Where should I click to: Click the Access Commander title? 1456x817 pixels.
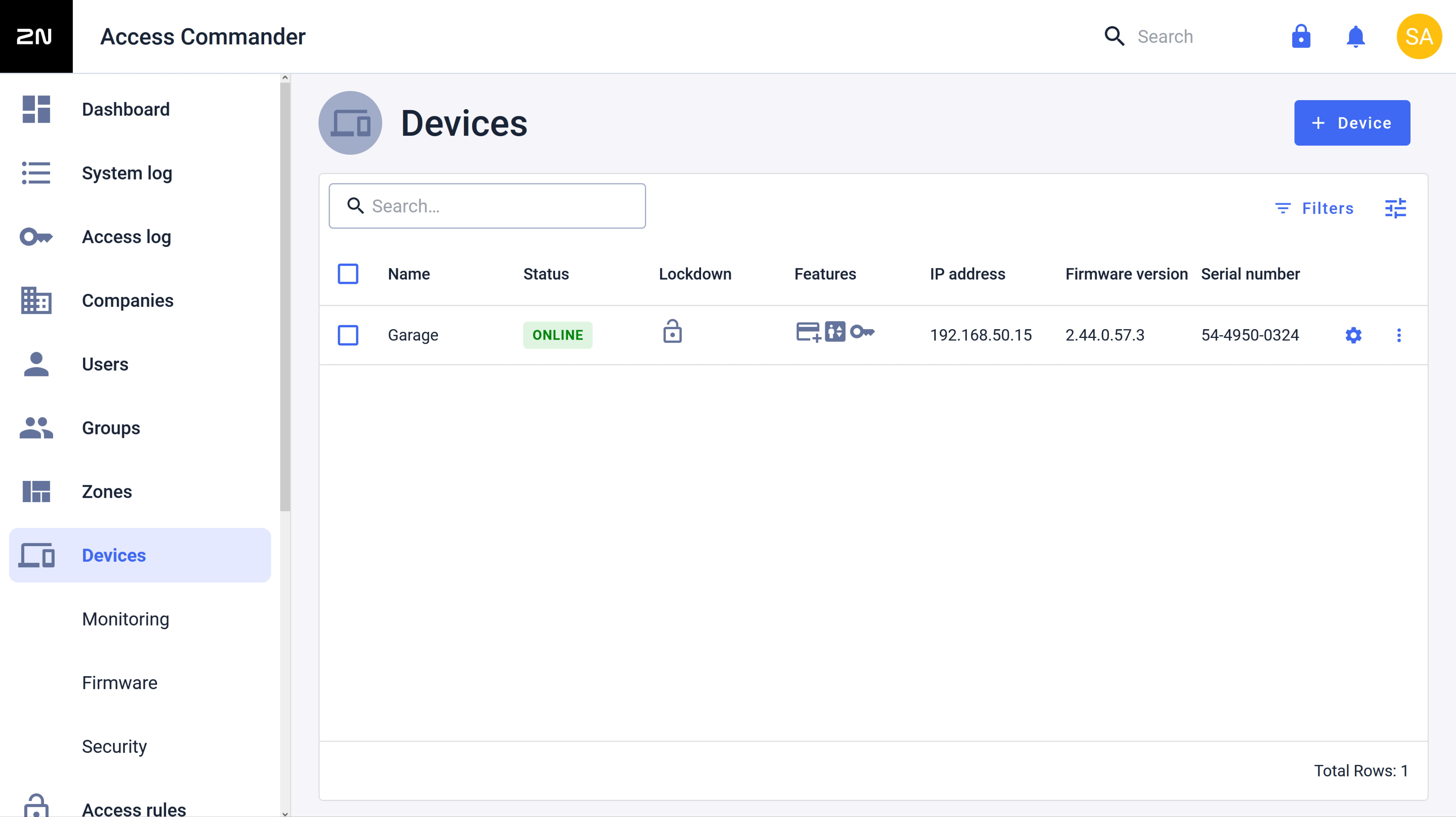point(203,37)
